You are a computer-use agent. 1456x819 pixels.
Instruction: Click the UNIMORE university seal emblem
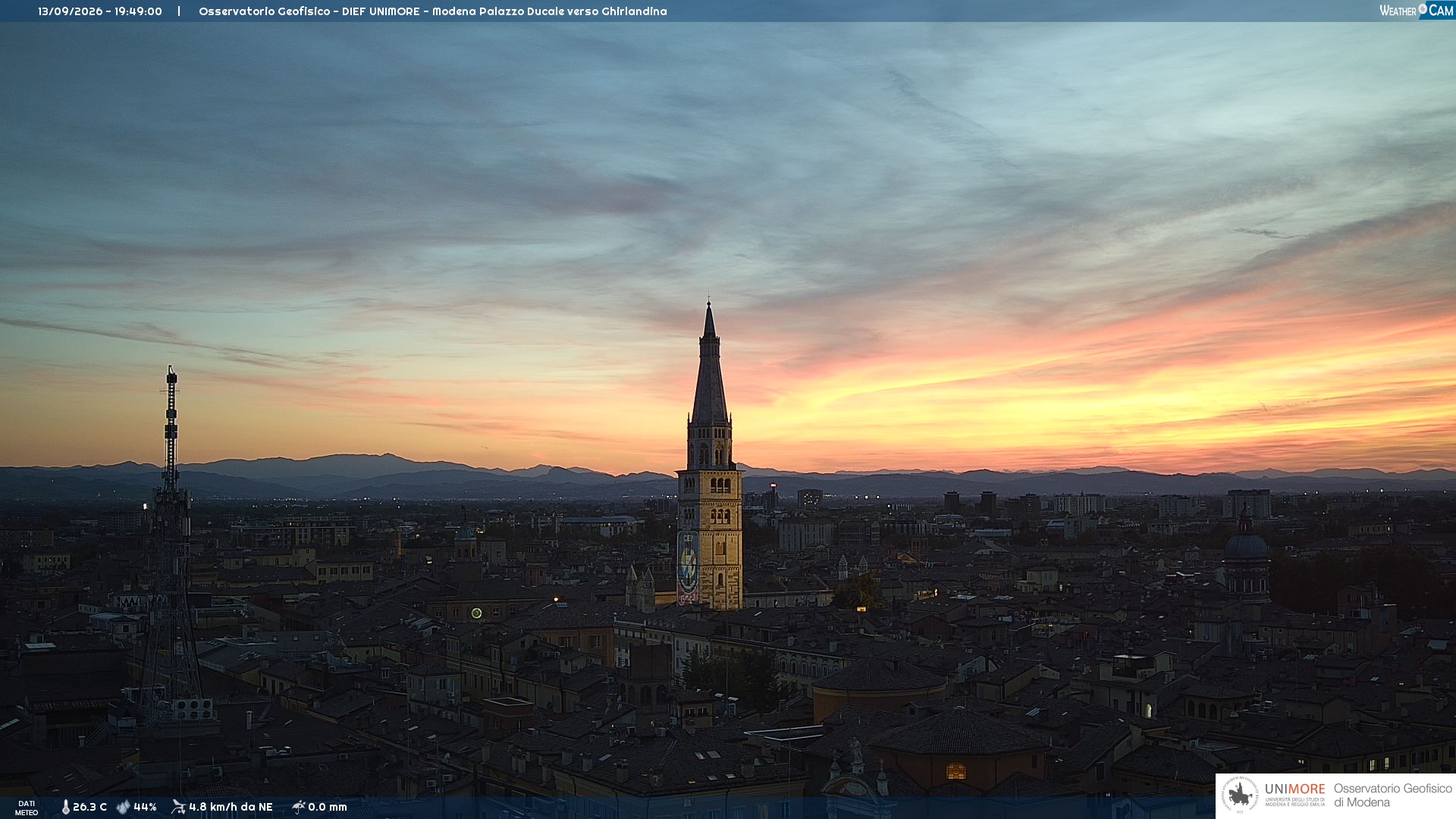click(x=1240, y=795)
